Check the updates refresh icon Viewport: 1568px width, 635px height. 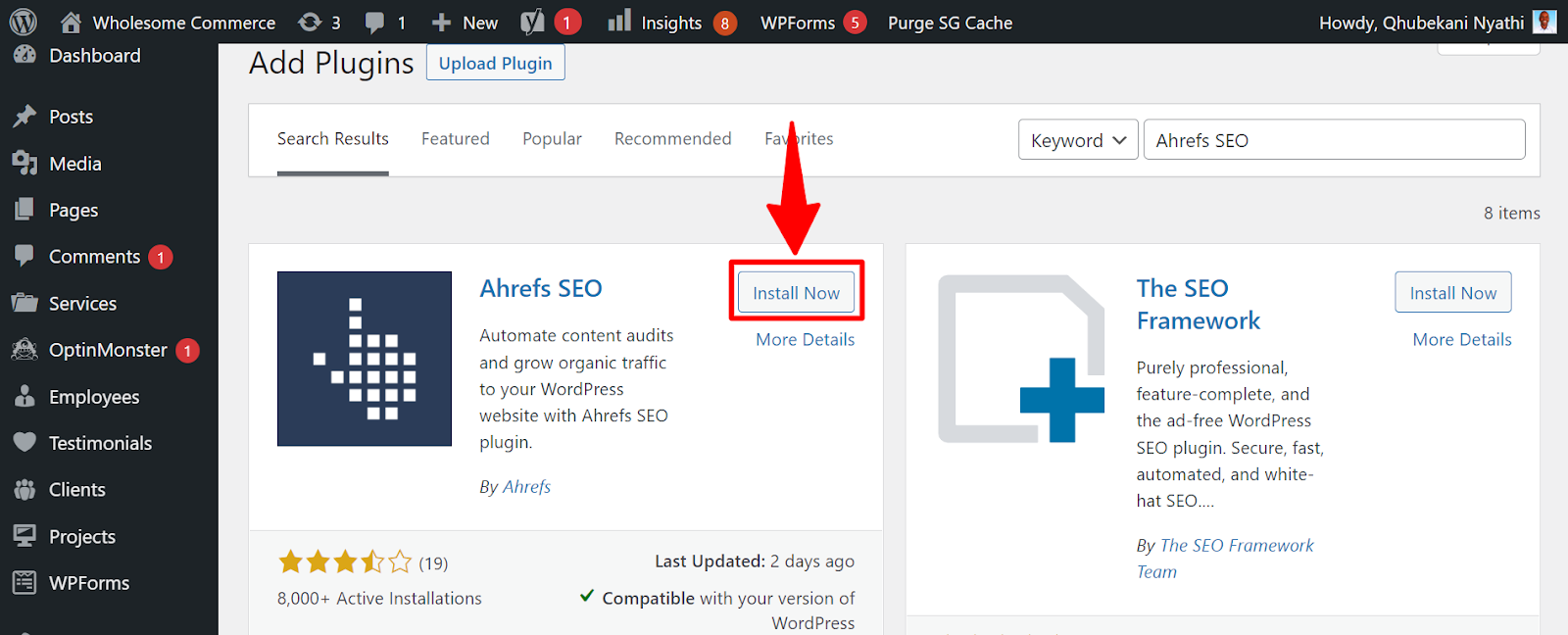[310, 22]
